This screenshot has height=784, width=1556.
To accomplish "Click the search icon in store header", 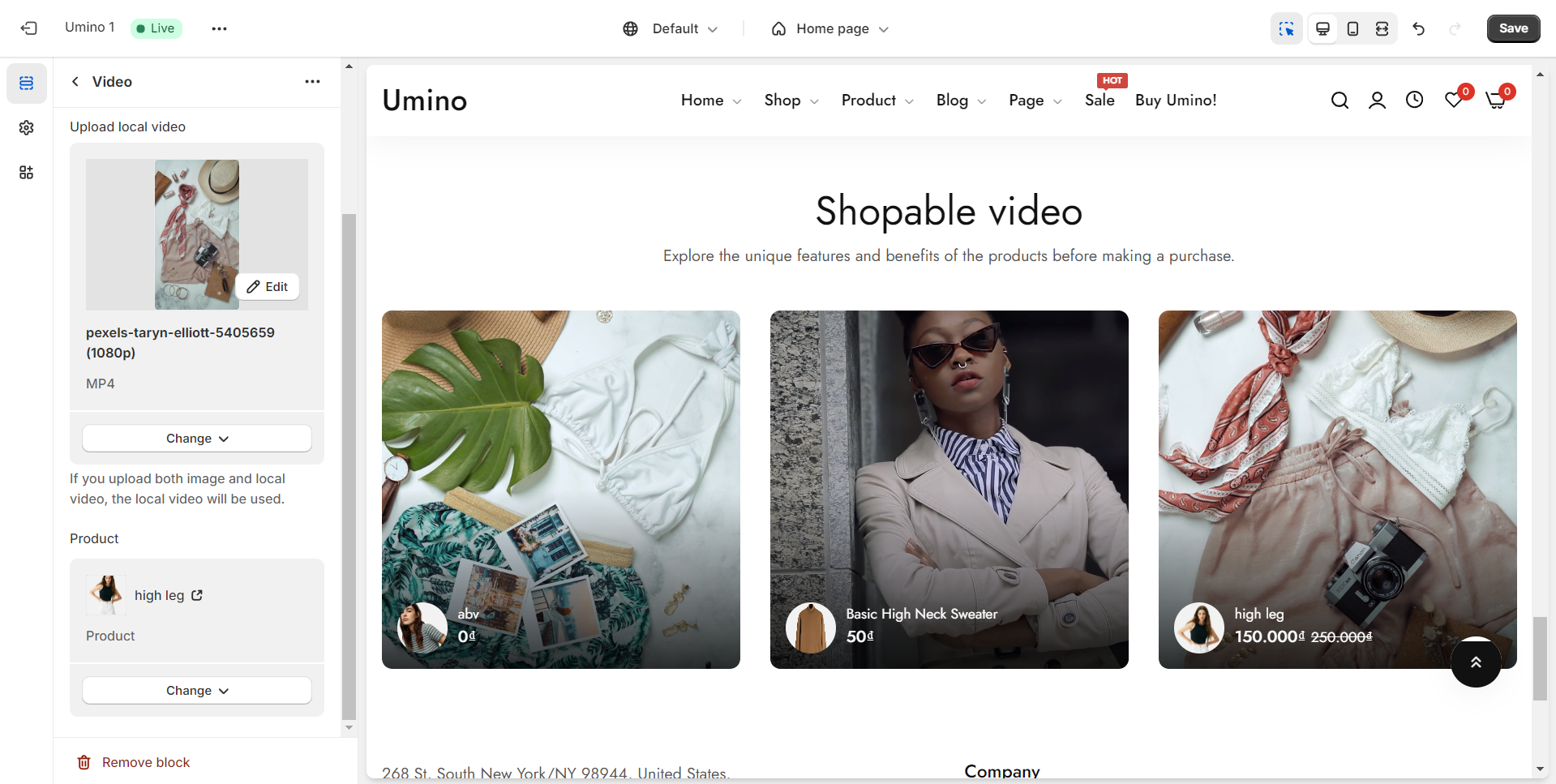I will (x=1340, y=101).
